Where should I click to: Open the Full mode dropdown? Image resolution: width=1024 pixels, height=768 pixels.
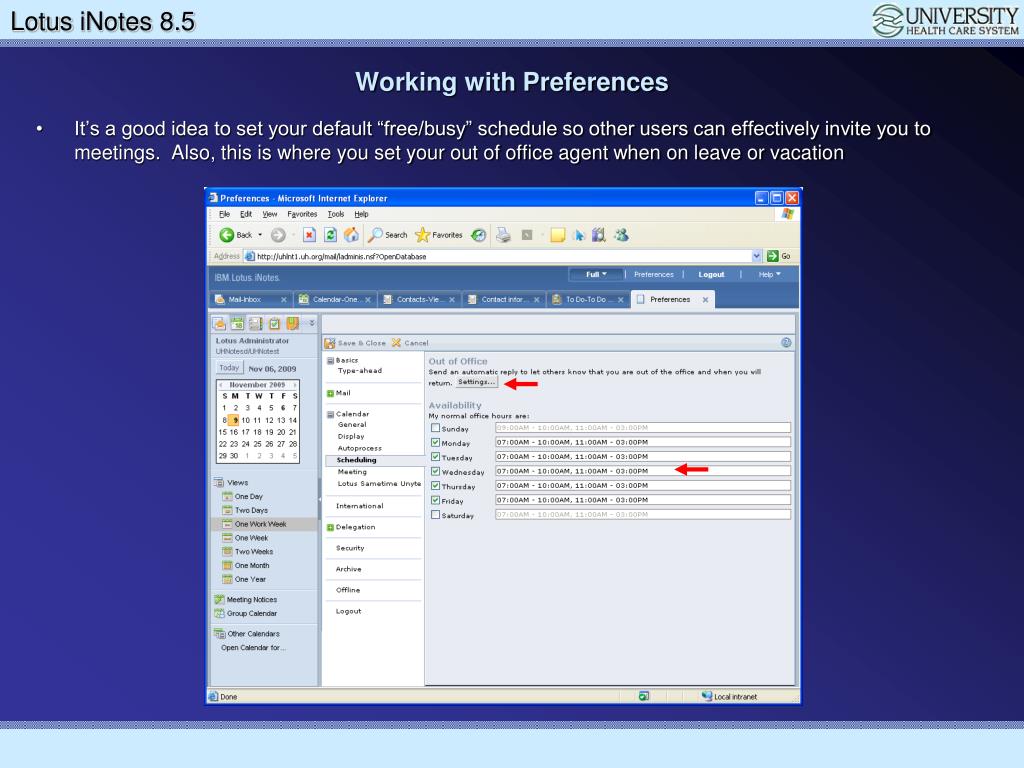[x=596, y=274]
